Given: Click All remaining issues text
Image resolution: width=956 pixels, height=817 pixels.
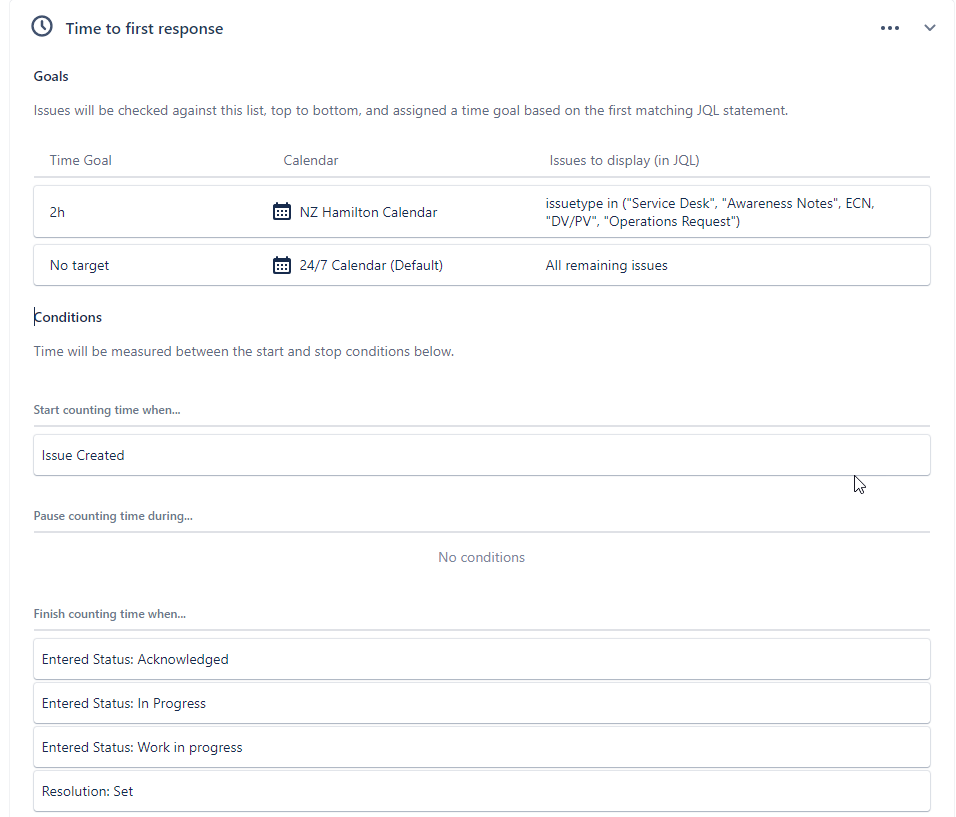Looking at the screenshot, I should point(606,265).
